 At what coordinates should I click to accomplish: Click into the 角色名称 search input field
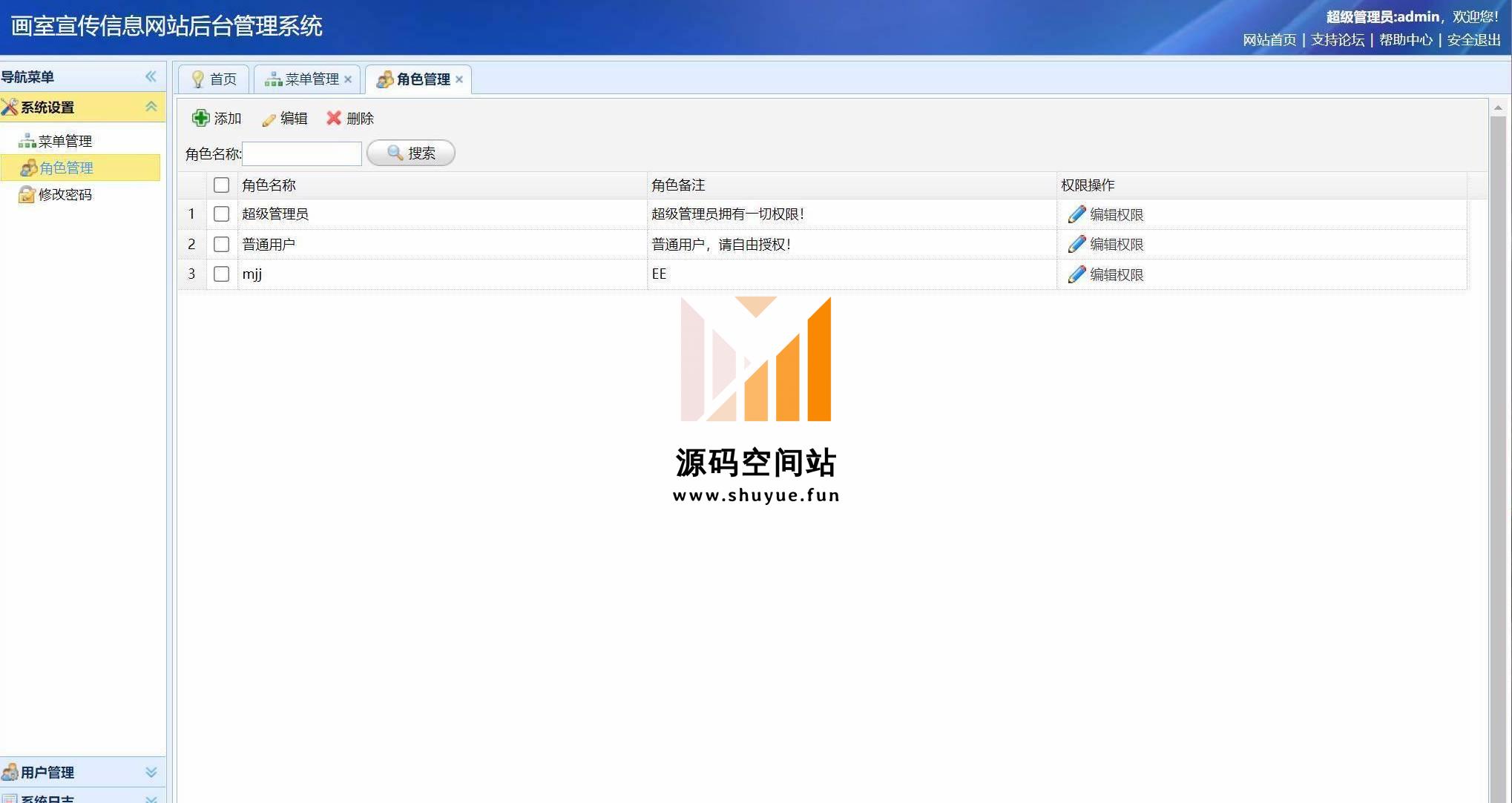coord(302,153)
